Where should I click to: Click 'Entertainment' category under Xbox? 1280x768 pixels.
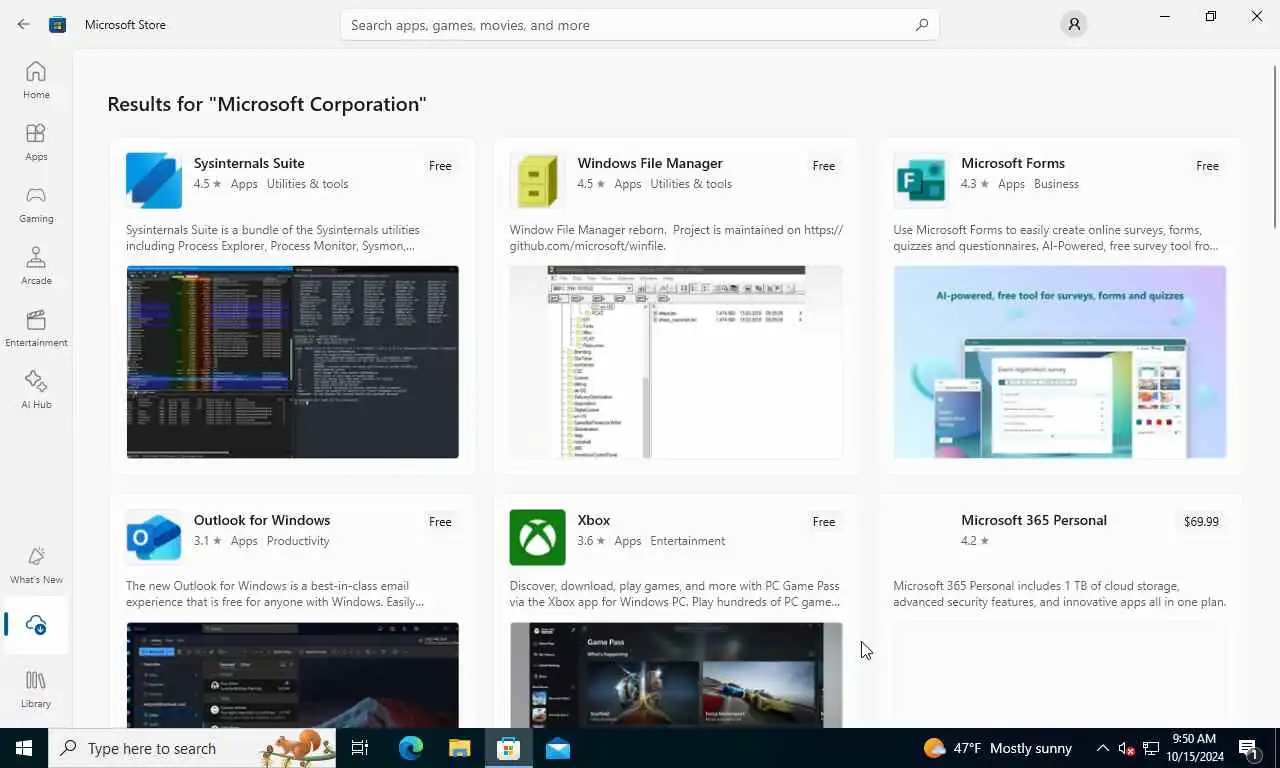(688, 541)
